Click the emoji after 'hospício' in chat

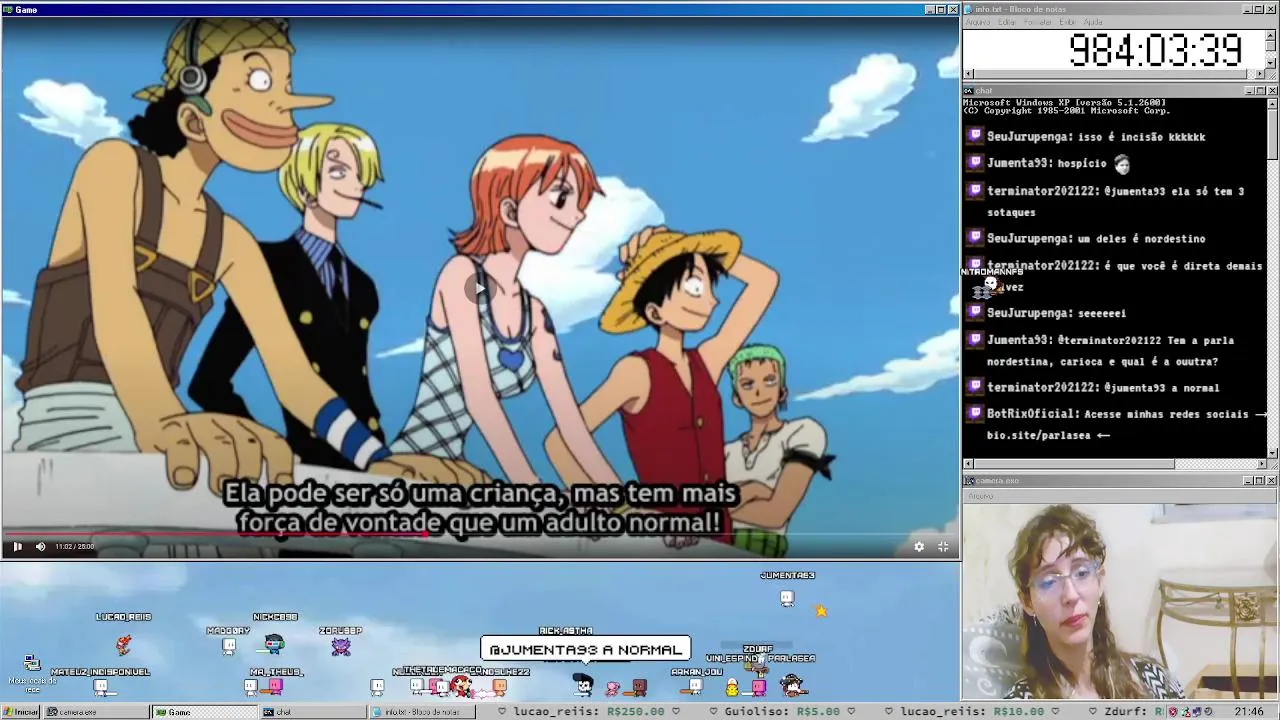1122,163
